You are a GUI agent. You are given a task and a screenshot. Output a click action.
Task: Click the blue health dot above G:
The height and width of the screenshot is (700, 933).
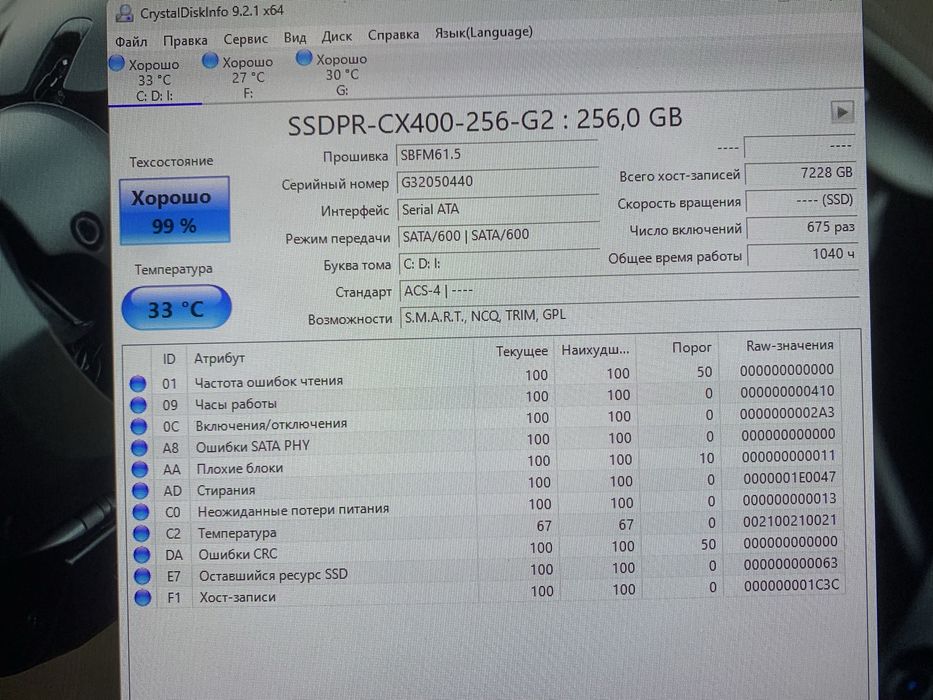pos(304,58)
